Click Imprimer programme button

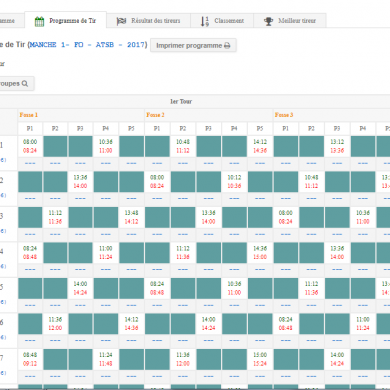click(193, 45)
